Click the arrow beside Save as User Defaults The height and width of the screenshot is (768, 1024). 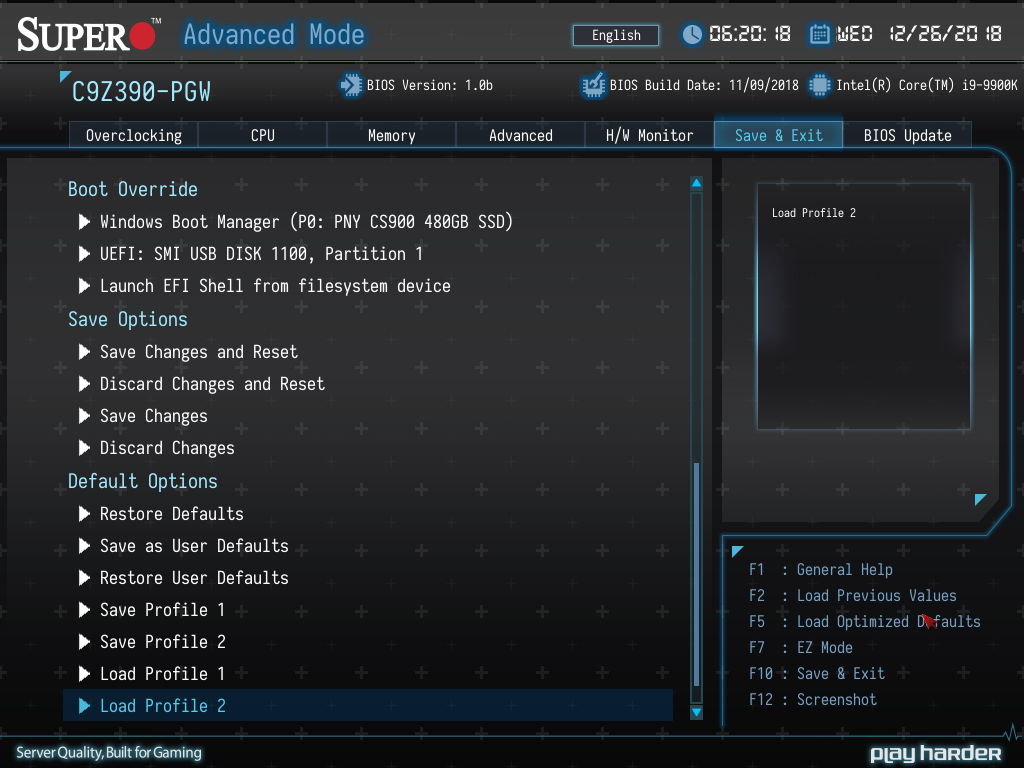(x=84, y=546)
